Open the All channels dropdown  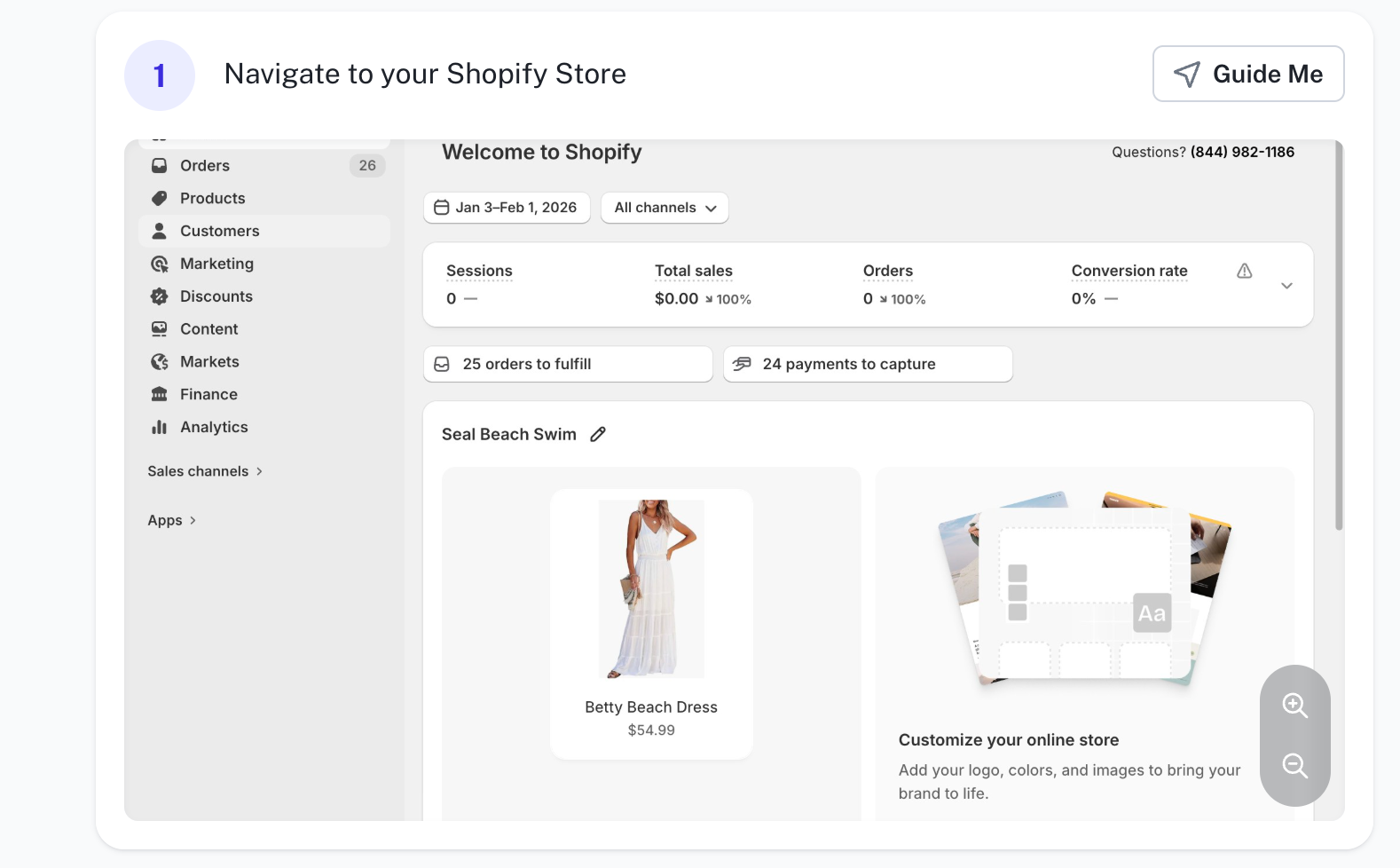(665, 208)
